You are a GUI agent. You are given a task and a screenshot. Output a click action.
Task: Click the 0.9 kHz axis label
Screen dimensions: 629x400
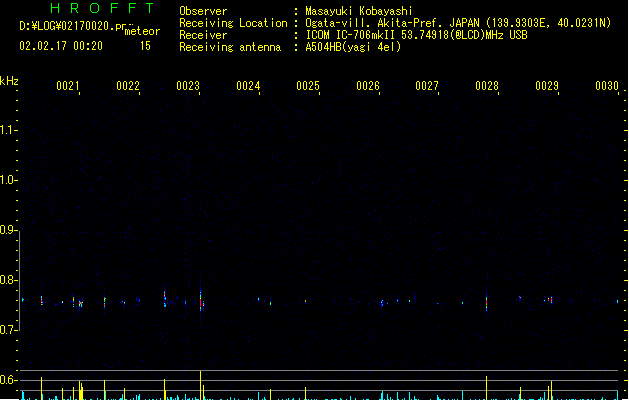point(8,230)
